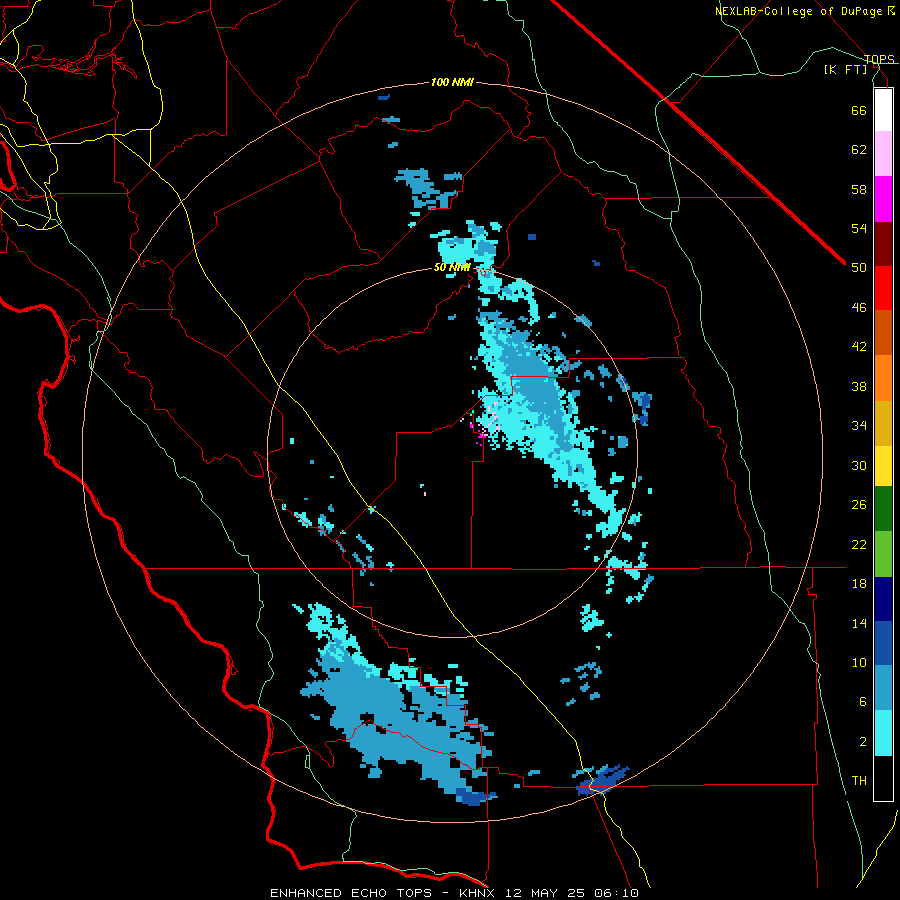
Task: Click legend value 50
Action: click(x=859, y=268)
